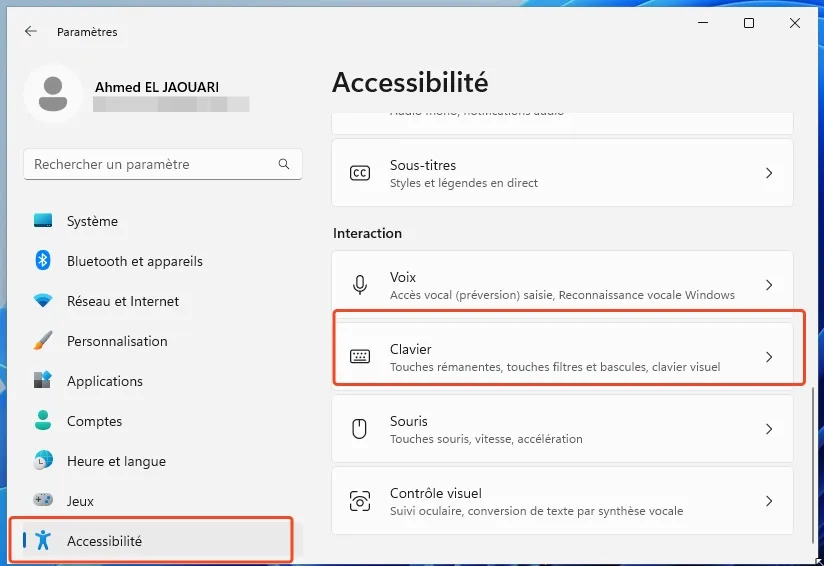Click the Paramètres window title

point(87,32)
